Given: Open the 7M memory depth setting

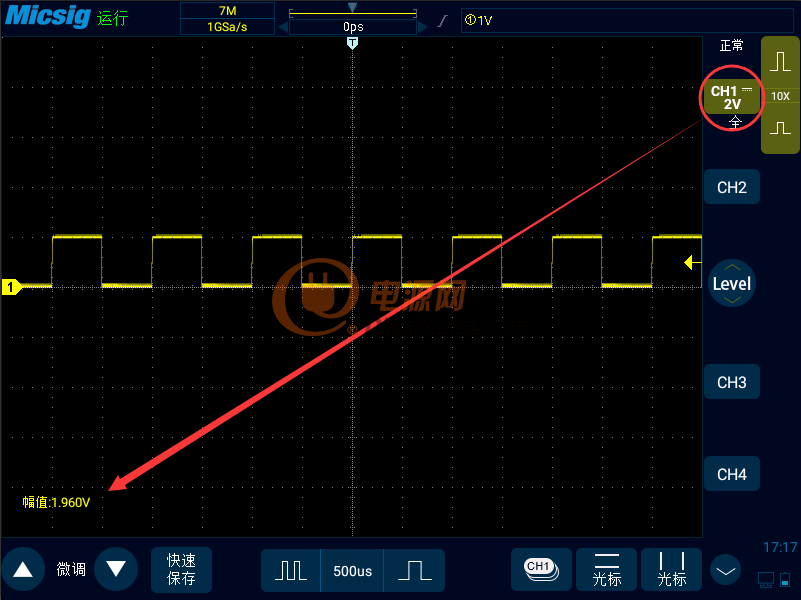Looking at the screenshot, I should tap(227, 10).
